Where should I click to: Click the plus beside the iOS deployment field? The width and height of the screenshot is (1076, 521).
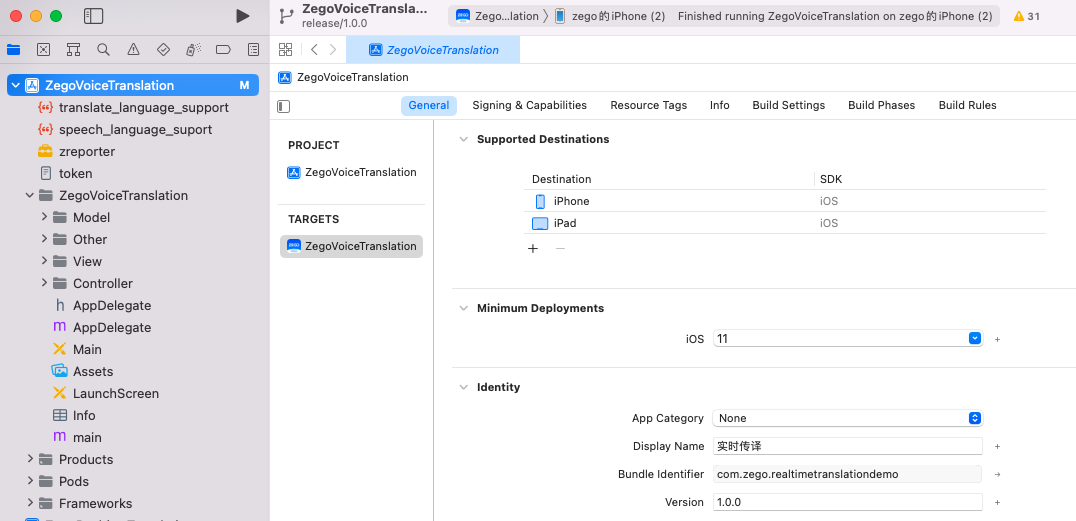point(998,339)
